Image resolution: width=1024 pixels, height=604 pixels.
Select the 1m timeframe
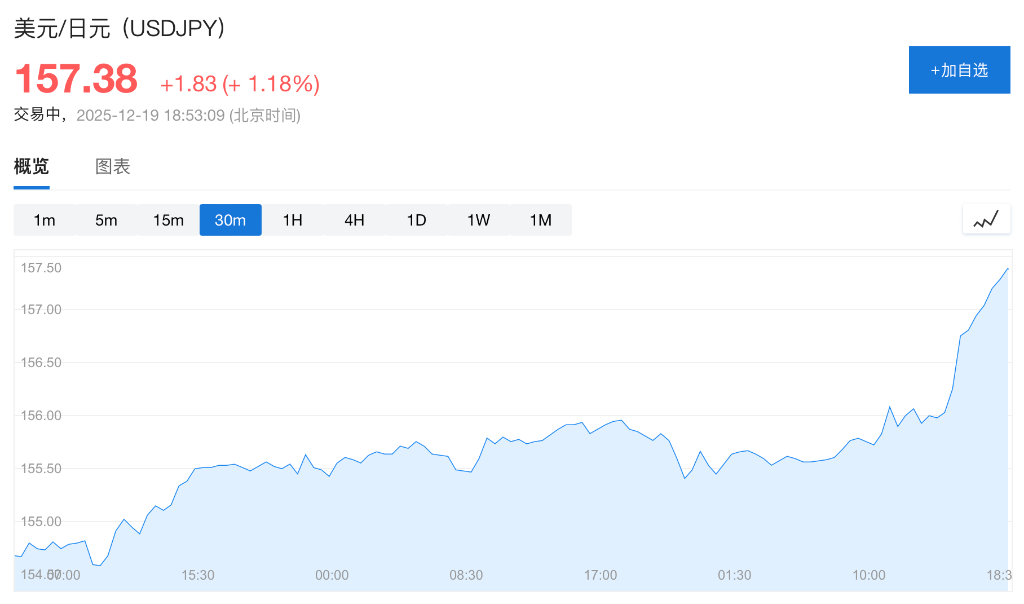(44, 220)
